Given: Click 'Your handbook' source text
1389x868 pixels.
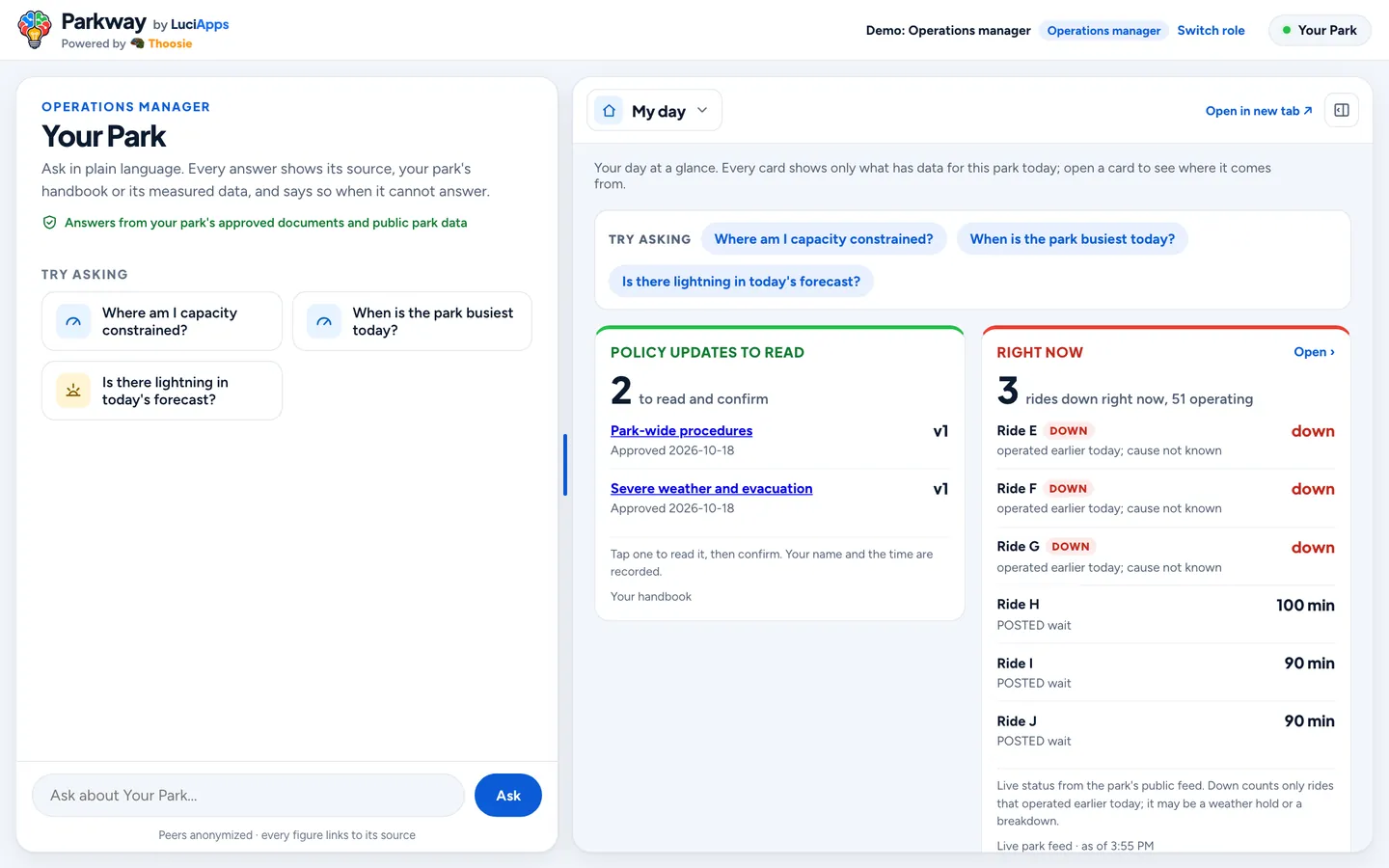Looking at the screenshot, I should pyautogui.click(x=651, y=597).
